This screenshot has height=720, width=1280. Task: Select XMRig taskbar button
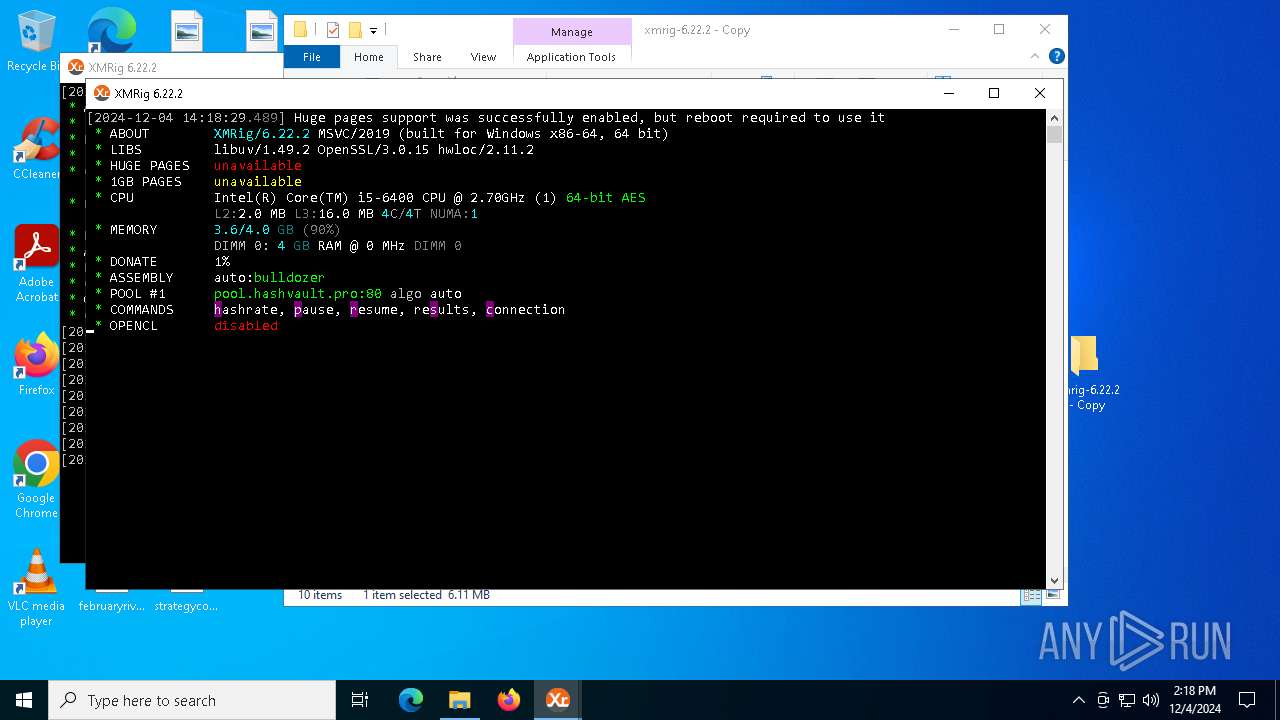tap(557, 700)
